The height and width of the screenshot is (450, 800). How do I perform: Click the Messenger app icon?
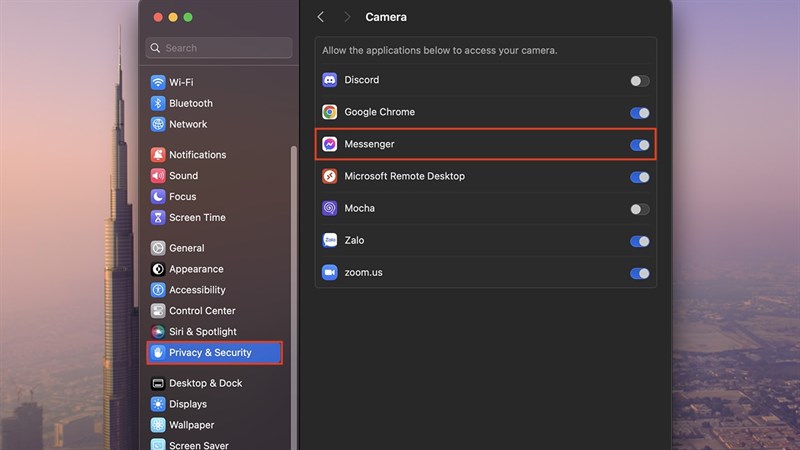(x=330, y=144)
